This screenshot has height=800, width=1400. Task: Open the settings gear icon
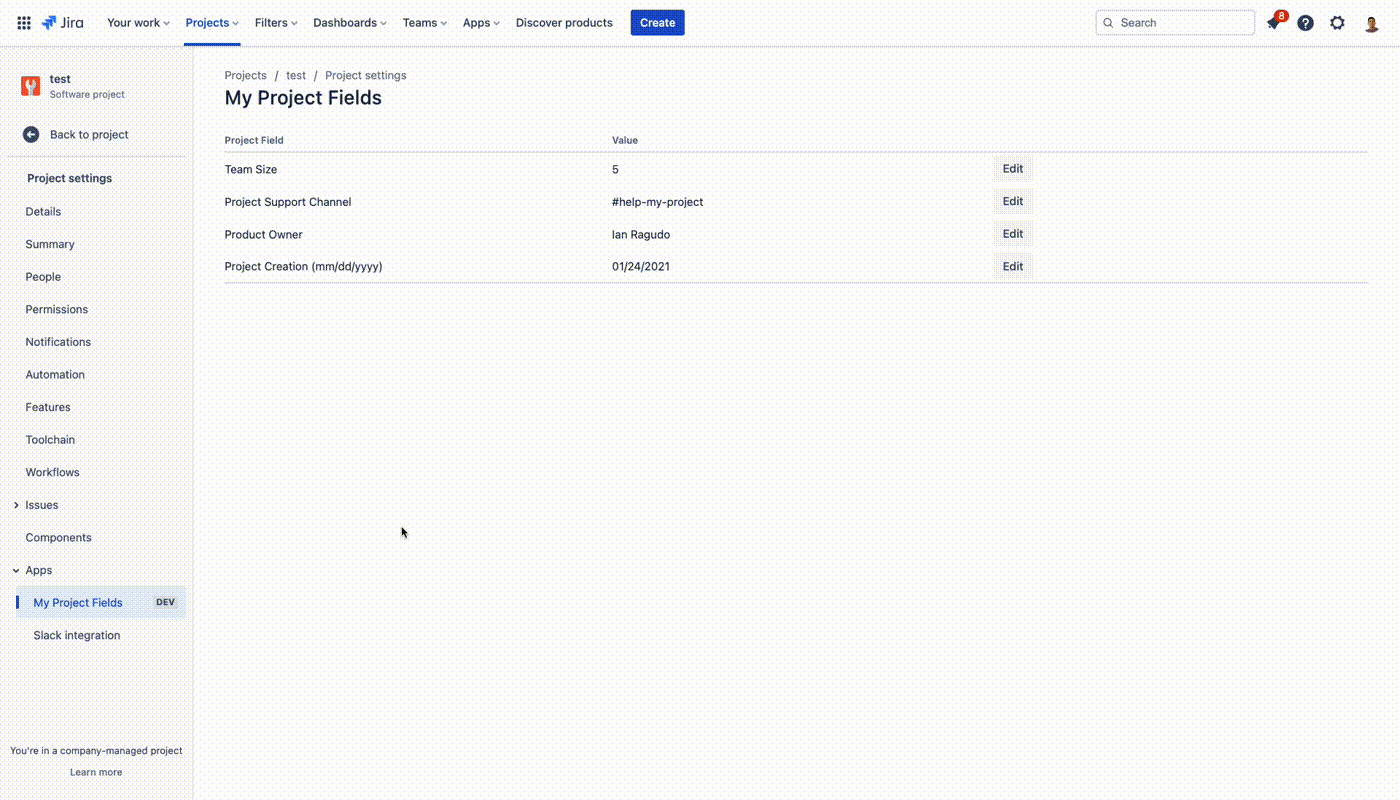click(x=1337, y=23)
